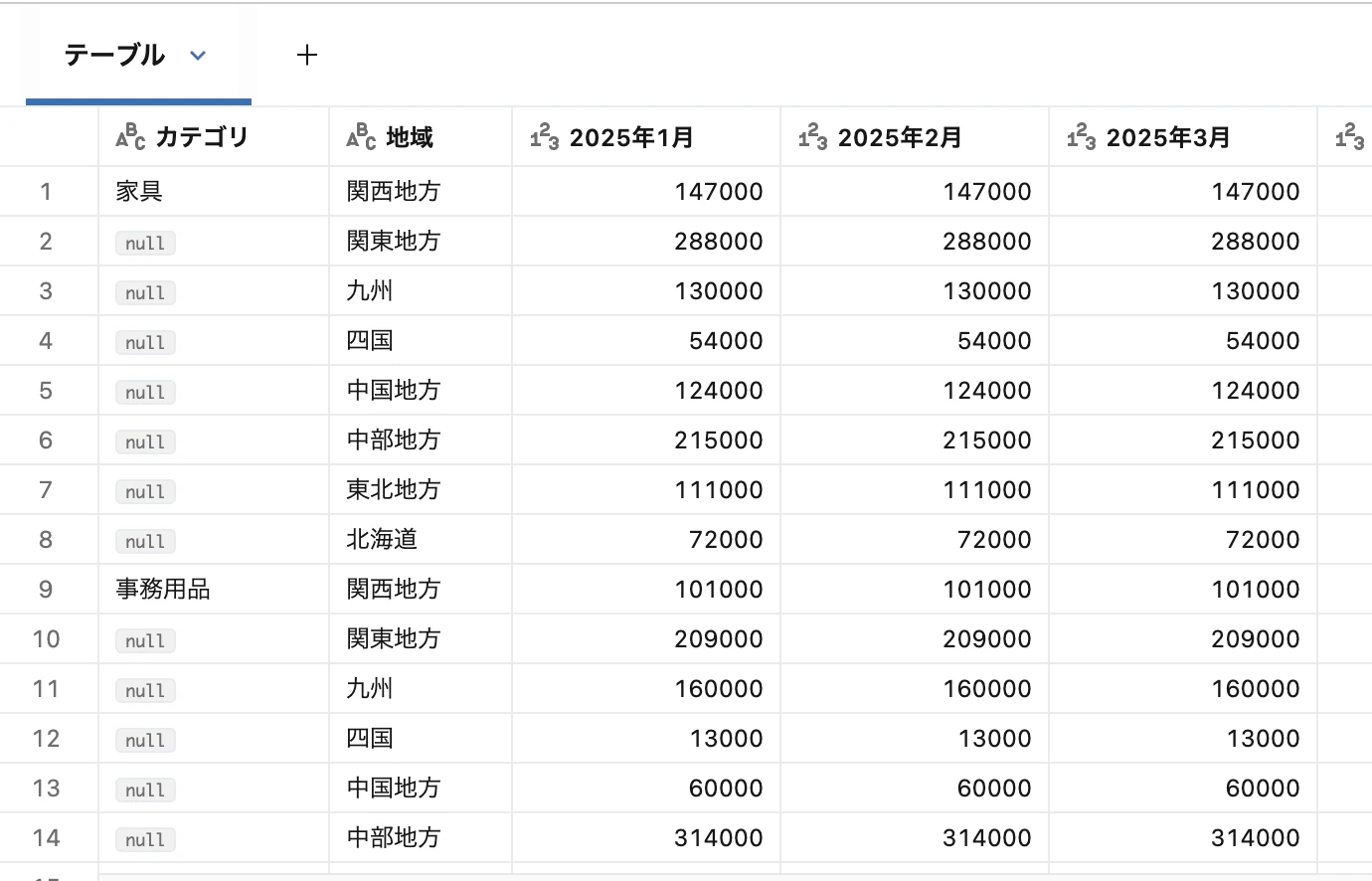Click 215000 in the 2025年3月 column
The image size is (1372, 881).
click(1183, 440)
